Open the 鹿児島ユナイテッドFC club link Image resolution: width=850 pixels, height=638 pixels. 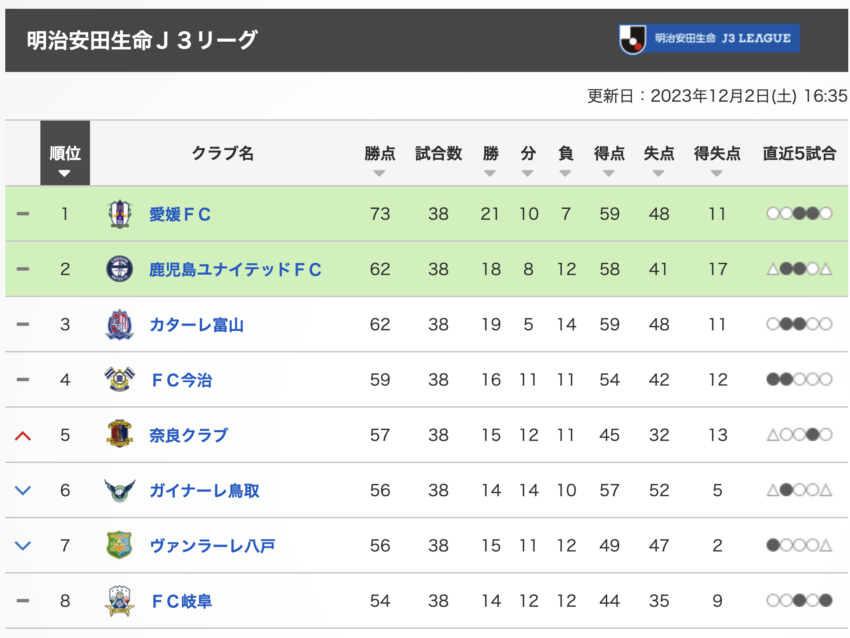coord(235,269)
